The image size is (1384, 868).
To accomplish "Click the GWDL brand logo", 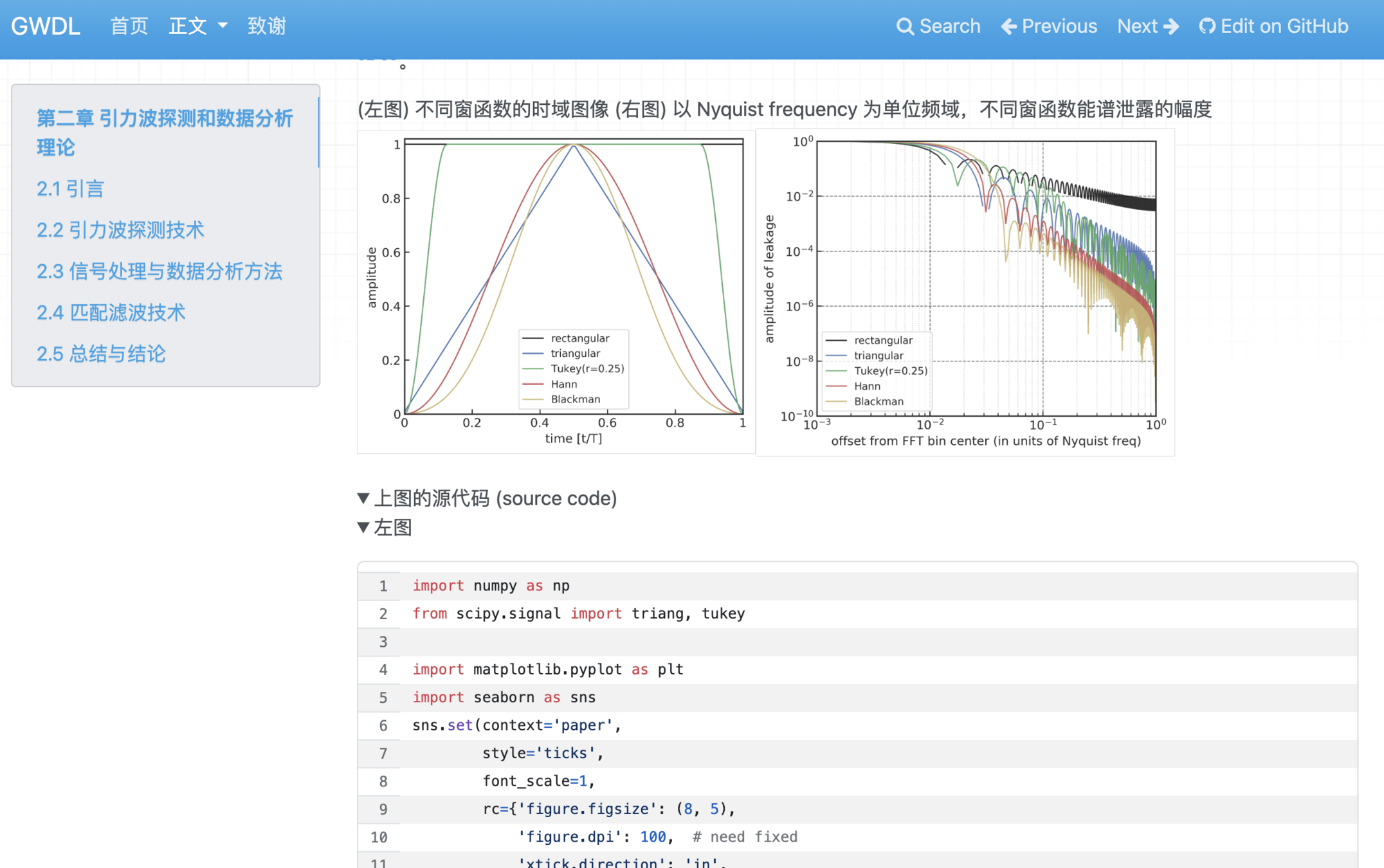I will [x=46, y=26].
